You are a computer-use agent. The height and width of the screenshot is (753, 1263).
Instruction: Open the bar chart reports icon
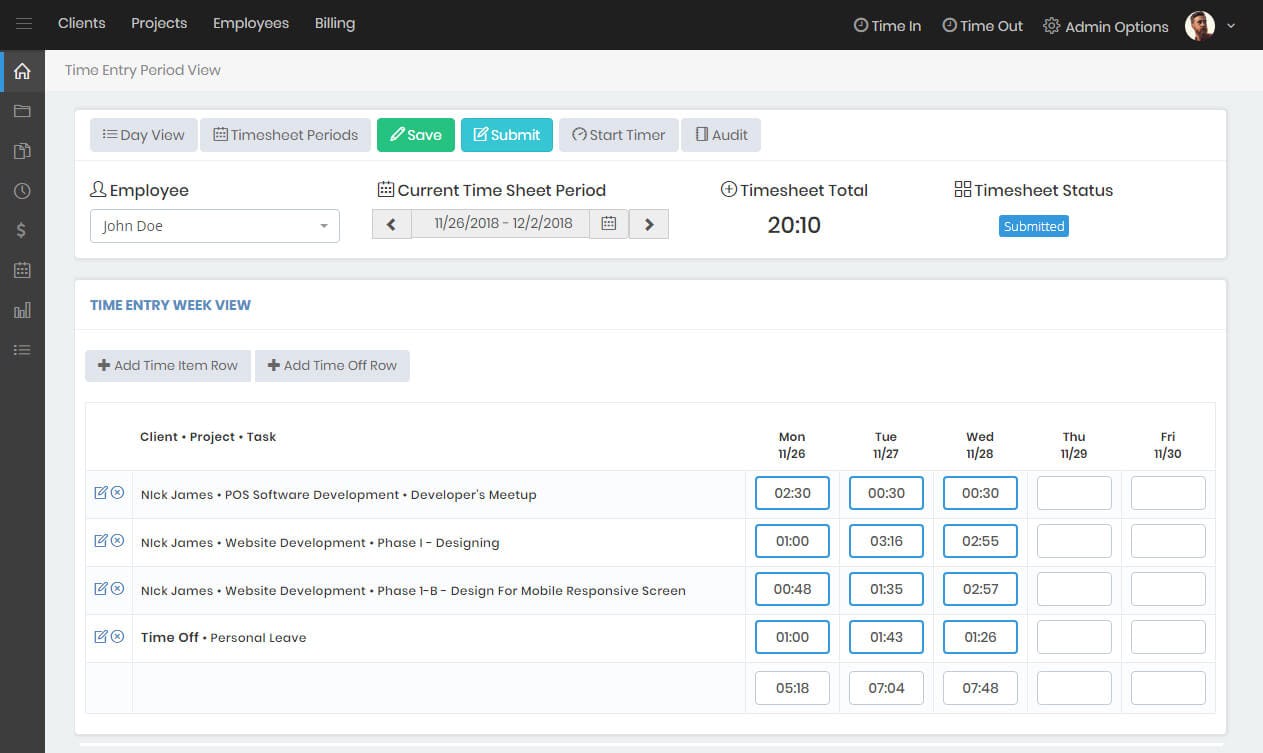21,310
